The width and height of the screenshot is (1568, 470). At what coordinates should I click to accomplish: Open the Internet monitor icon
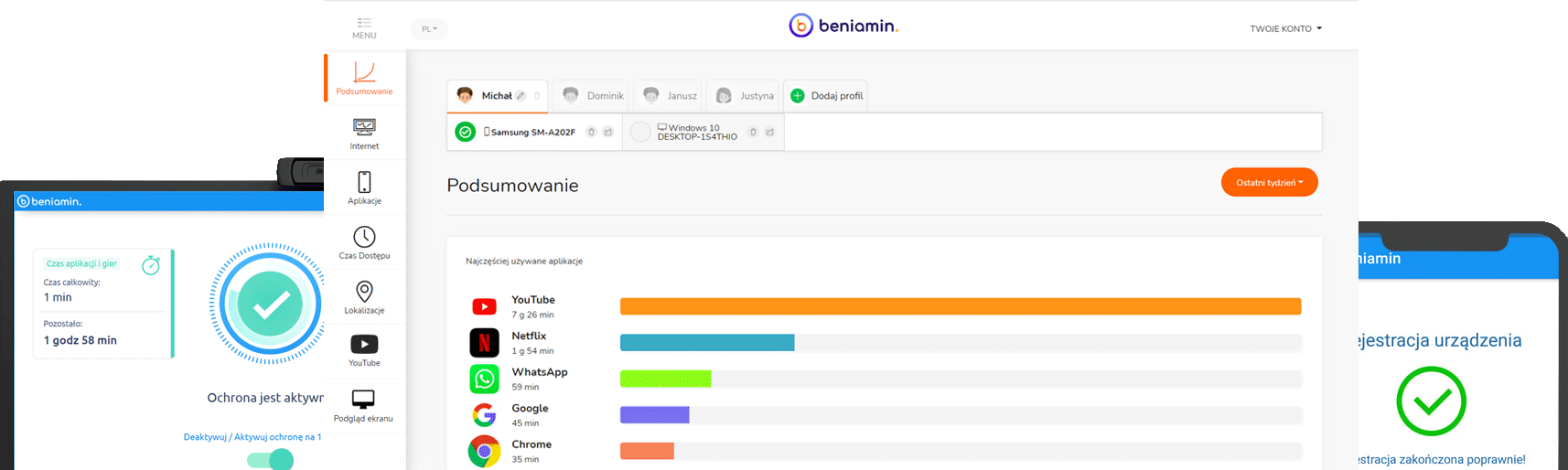(364, 127)
